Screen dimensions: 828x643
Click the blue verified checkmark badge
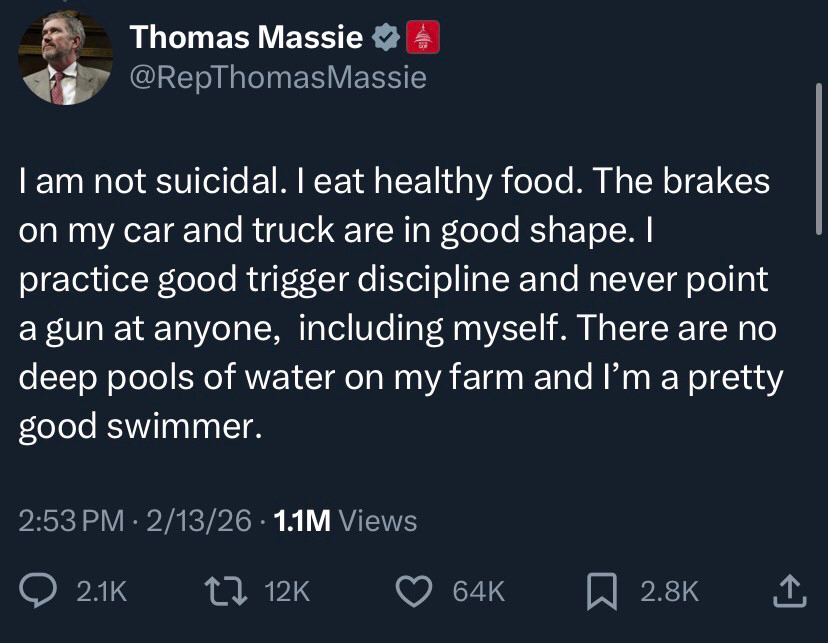pos(385,39)
